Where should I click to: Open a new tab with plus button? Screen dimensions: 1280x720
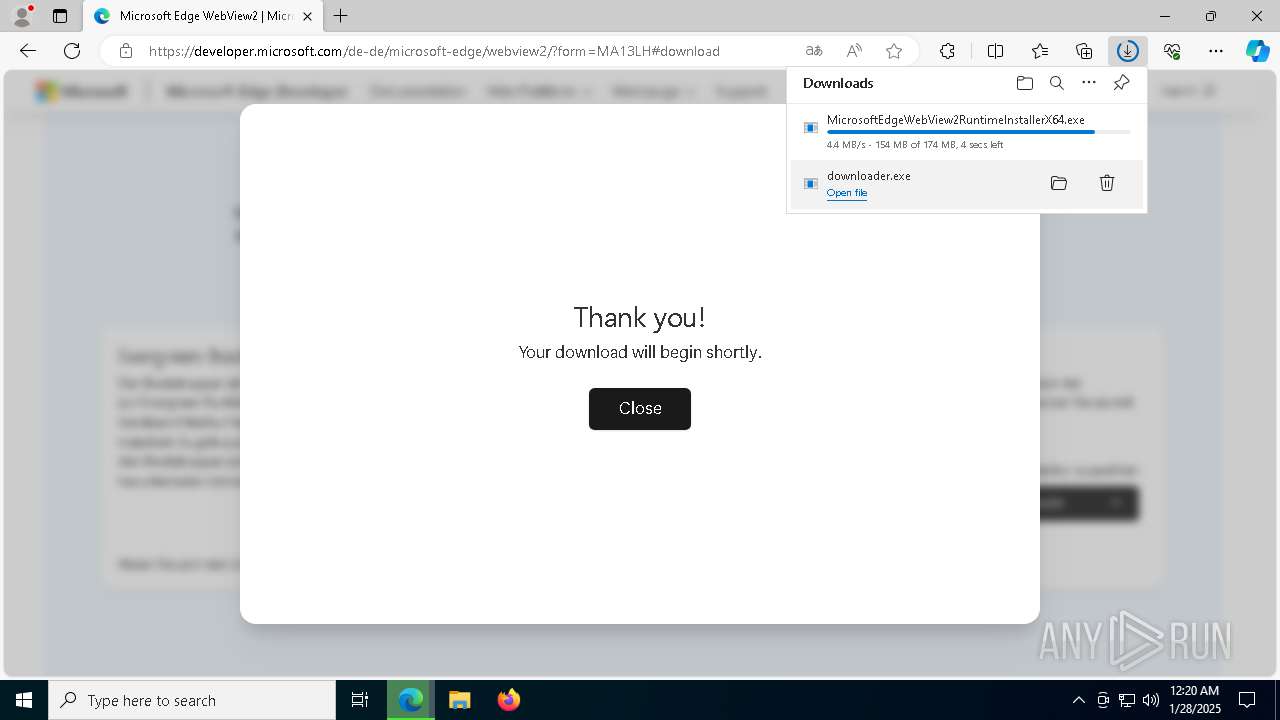click(x=341, y=16)
